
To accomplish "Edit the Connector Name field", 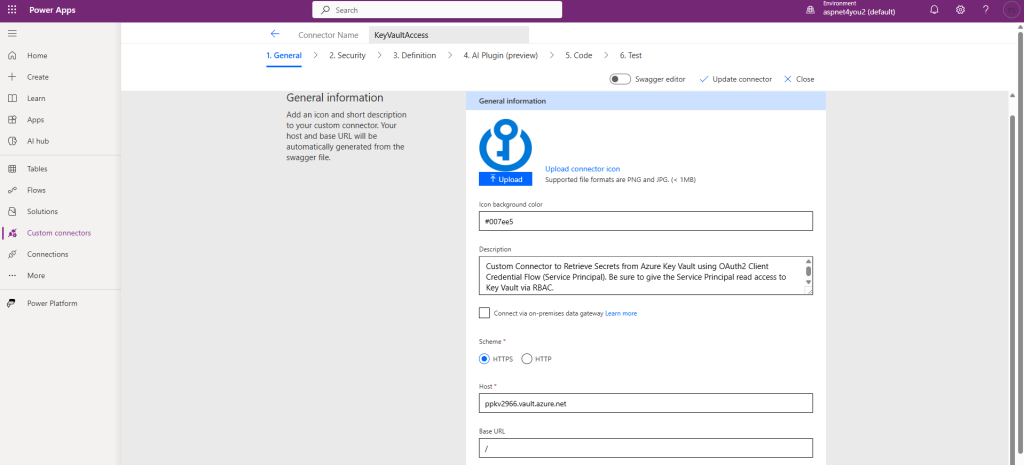I will (449, 35).
